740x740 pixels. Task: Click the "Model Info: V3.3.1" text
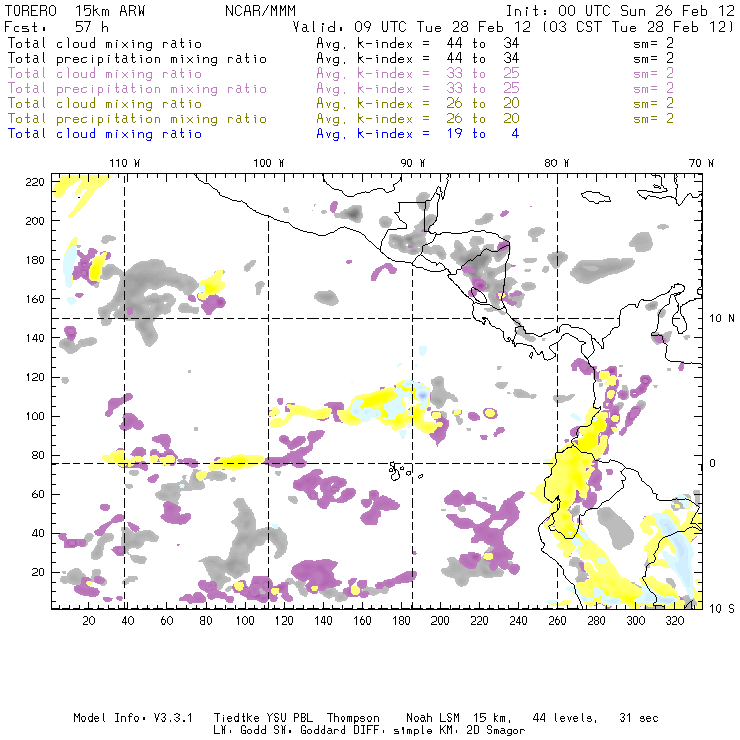tap(133, 718)
